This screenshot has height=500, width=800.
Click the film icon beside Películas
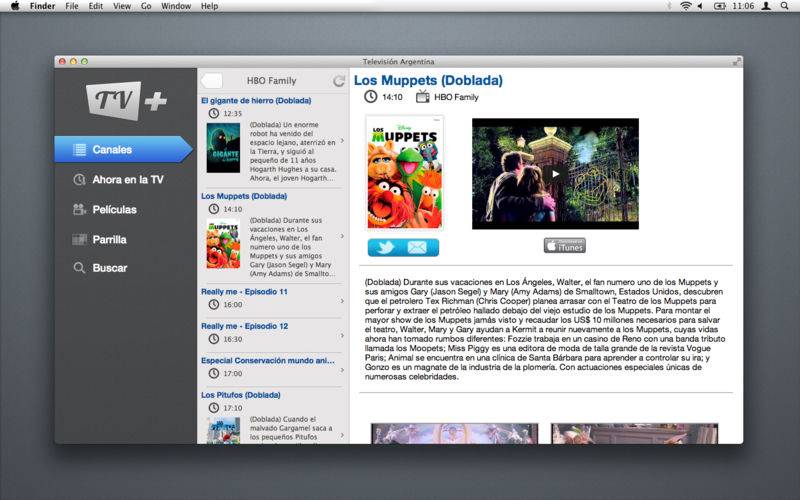79,209
